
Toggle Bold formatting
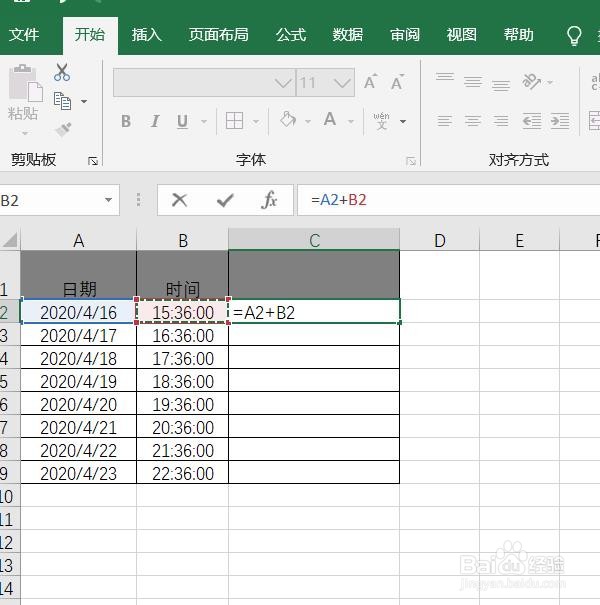click(x=126, y=121)
